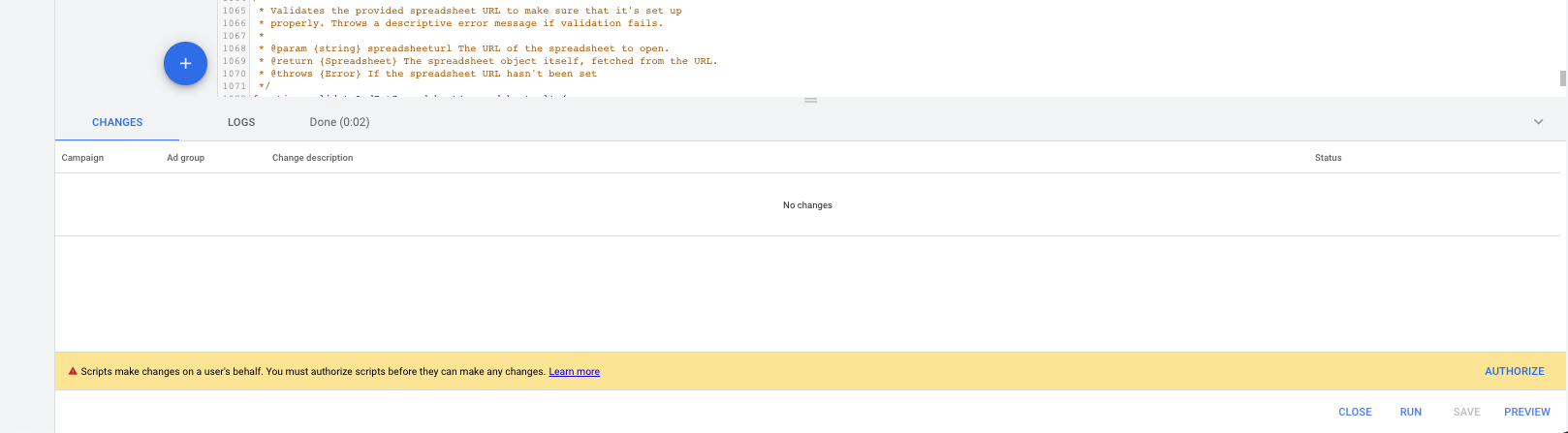Click the CLOSE button
Image resolution: width=1568 pixels, height=433 pixels.
click(1354, 412)
